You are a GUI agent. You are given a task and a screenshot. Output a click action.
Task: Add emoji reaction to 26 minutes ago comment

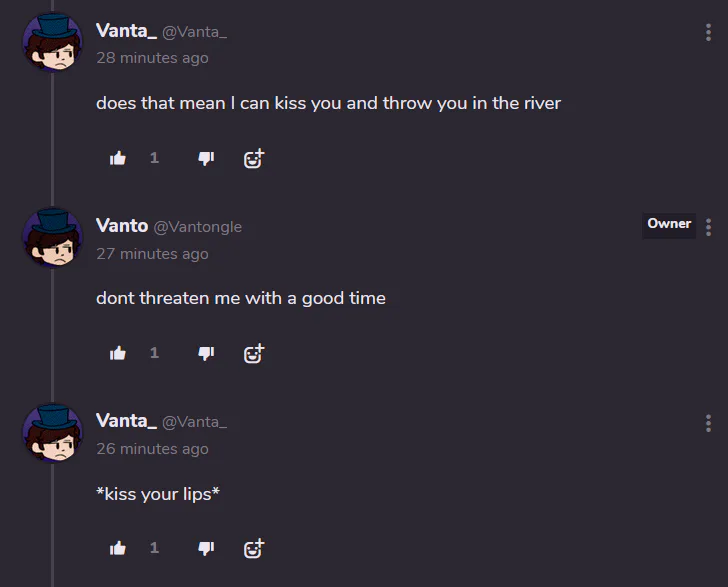[x=254, y=548]
